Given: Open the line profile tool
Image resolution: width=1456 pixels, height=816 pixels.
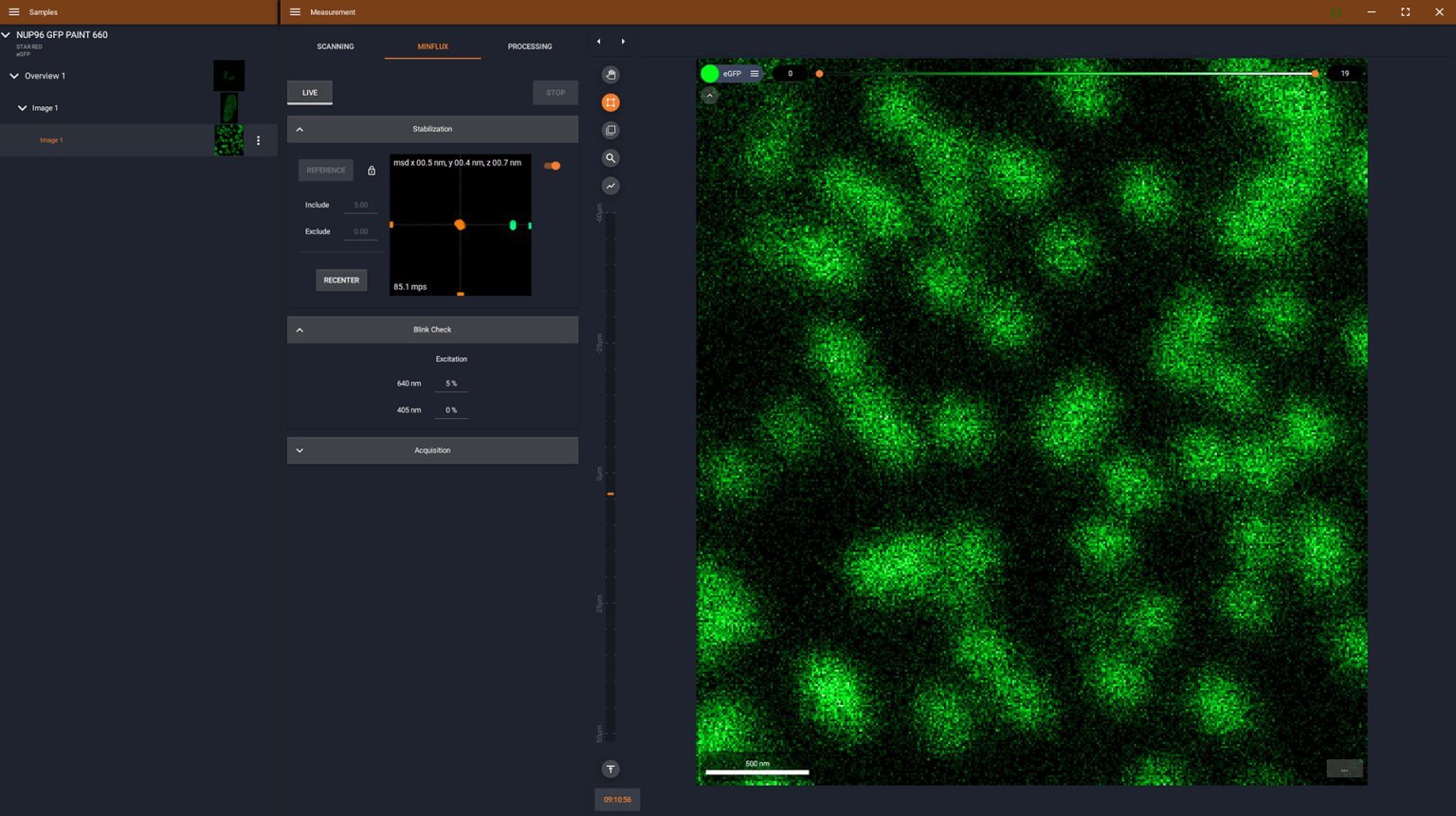Looking at the screenshot, I should 610,186.
